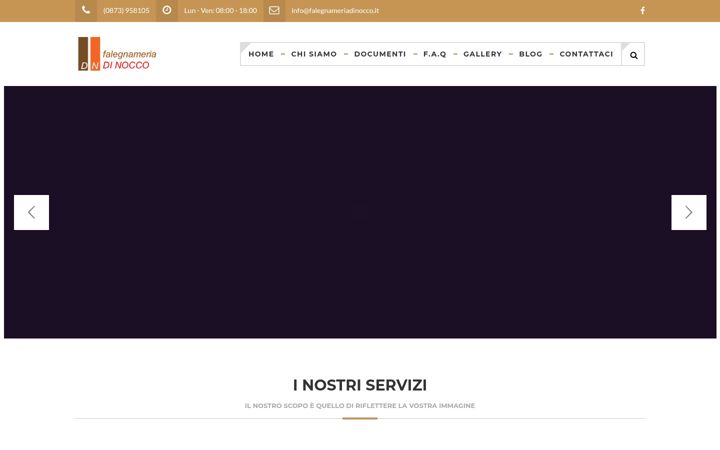720x450 pixels.
Task: Advance to the next slide arrow
Action: tap(689, 212)
